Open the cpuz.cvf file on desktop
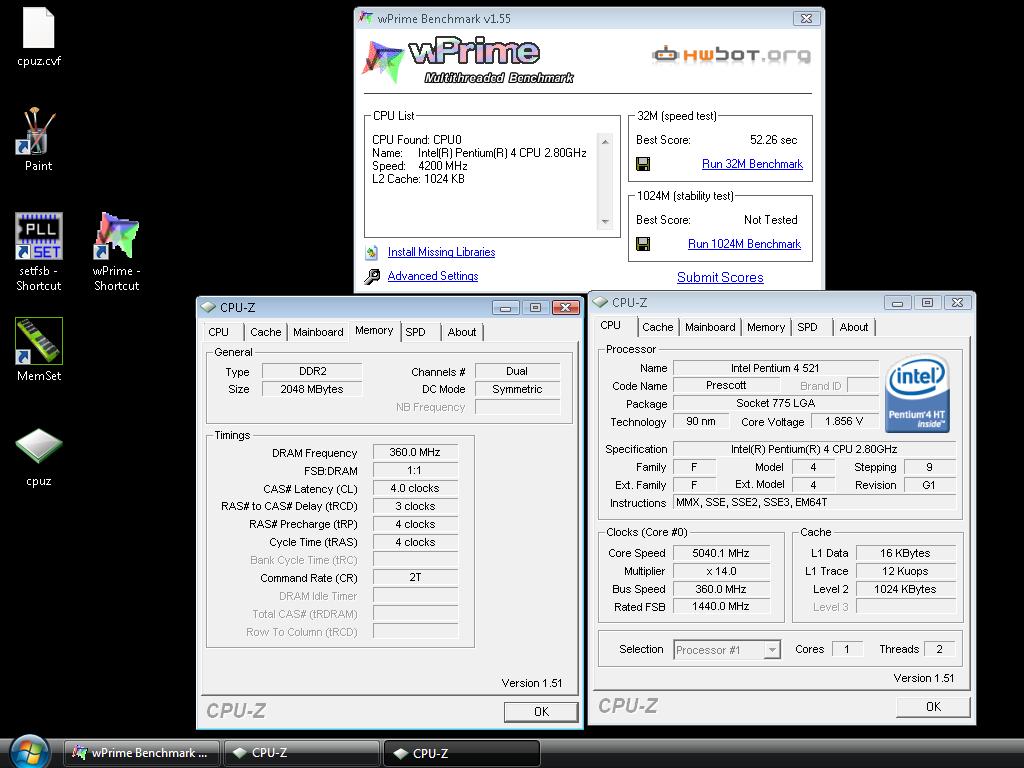Image resolution: width=1024 pixels, height=768 pixels. (39, 37)
